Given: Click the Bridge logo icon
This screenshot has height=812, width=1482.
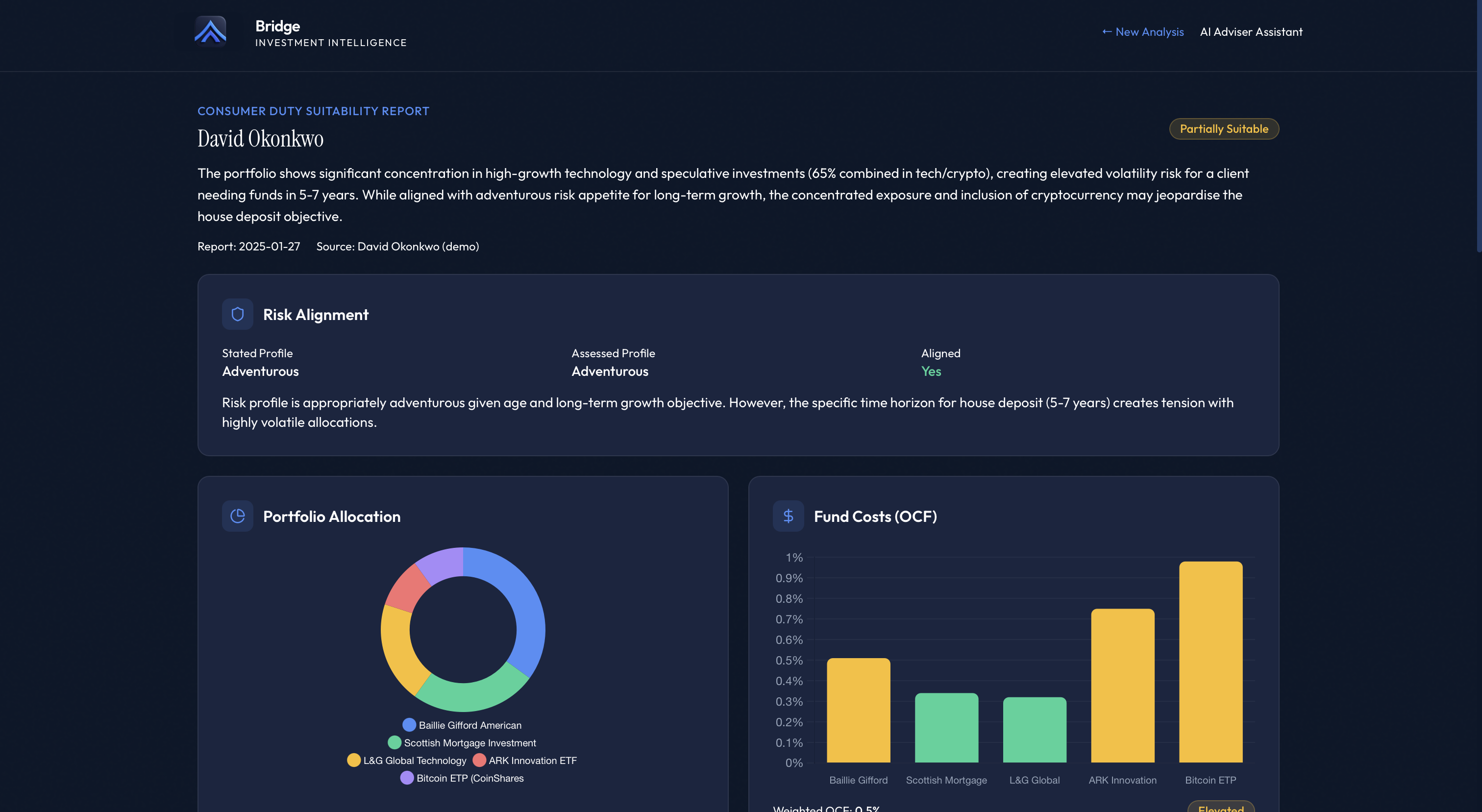Looking at the screenshot, I should pyautogui.click(x=210, y=31).
